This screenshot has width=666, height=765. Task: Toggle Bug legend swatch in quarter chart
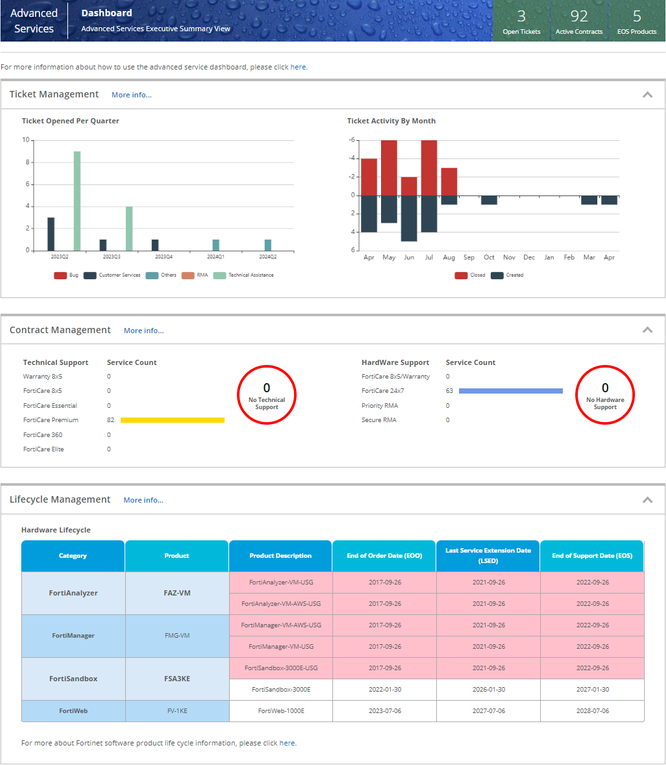[x=60, y=276]
